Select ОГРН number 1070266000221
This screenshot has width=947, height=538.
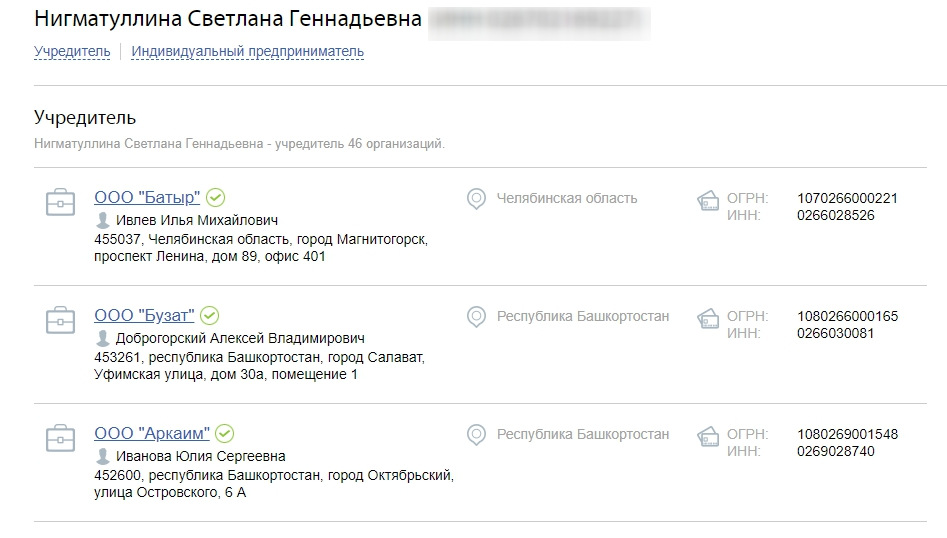coord(847,198)
